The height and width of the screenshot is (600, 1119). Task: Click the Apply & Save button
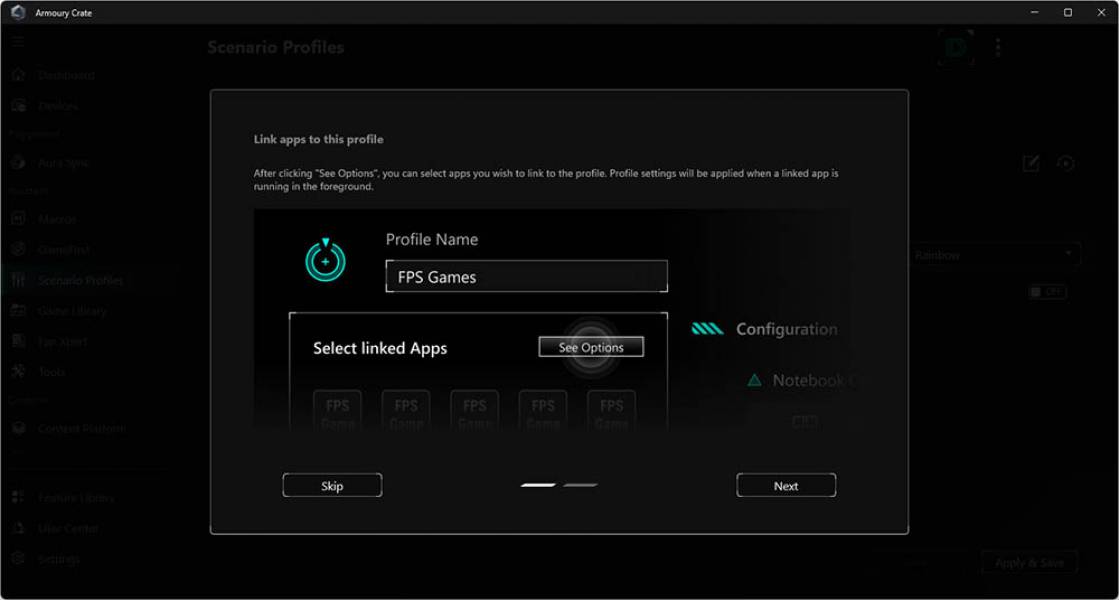click(x=1029, y=563)
